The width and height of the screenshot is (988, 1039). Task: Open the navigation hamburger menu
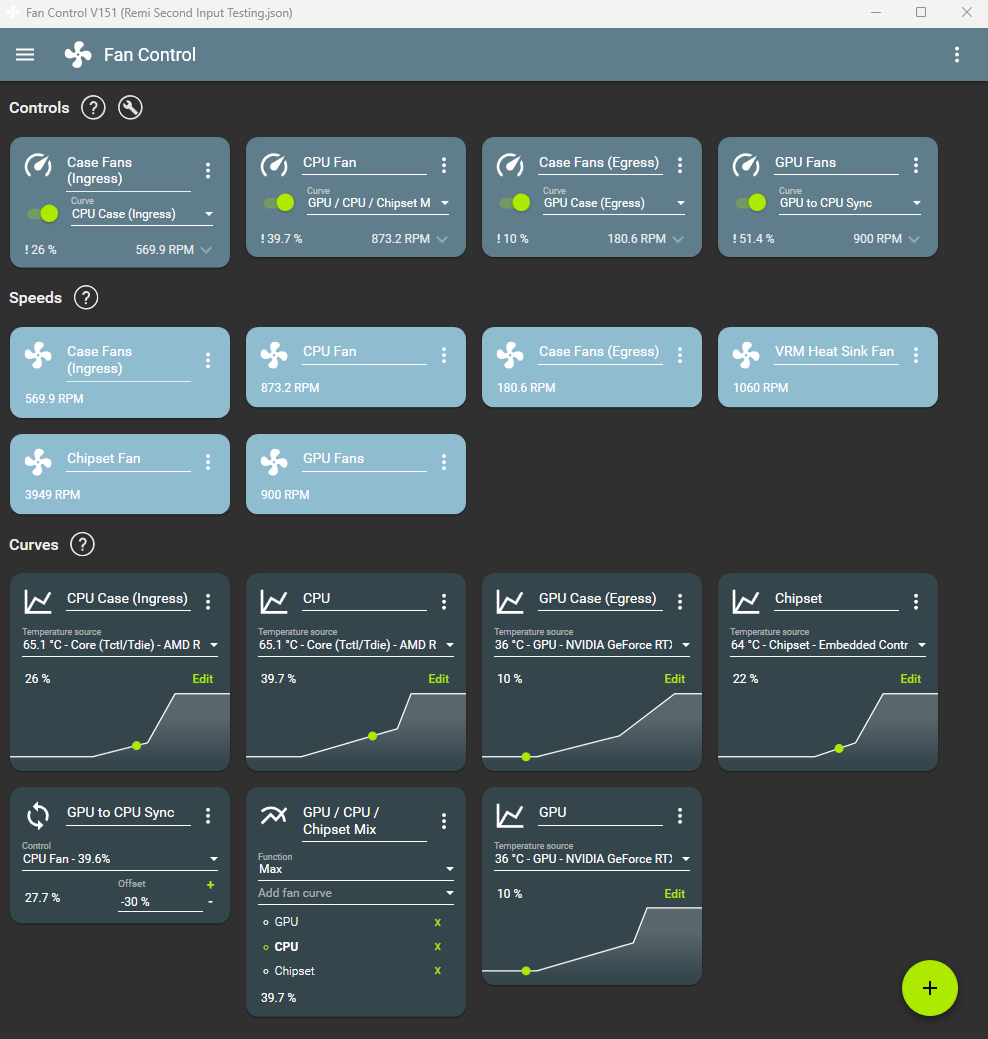click(x=25, y=54)
